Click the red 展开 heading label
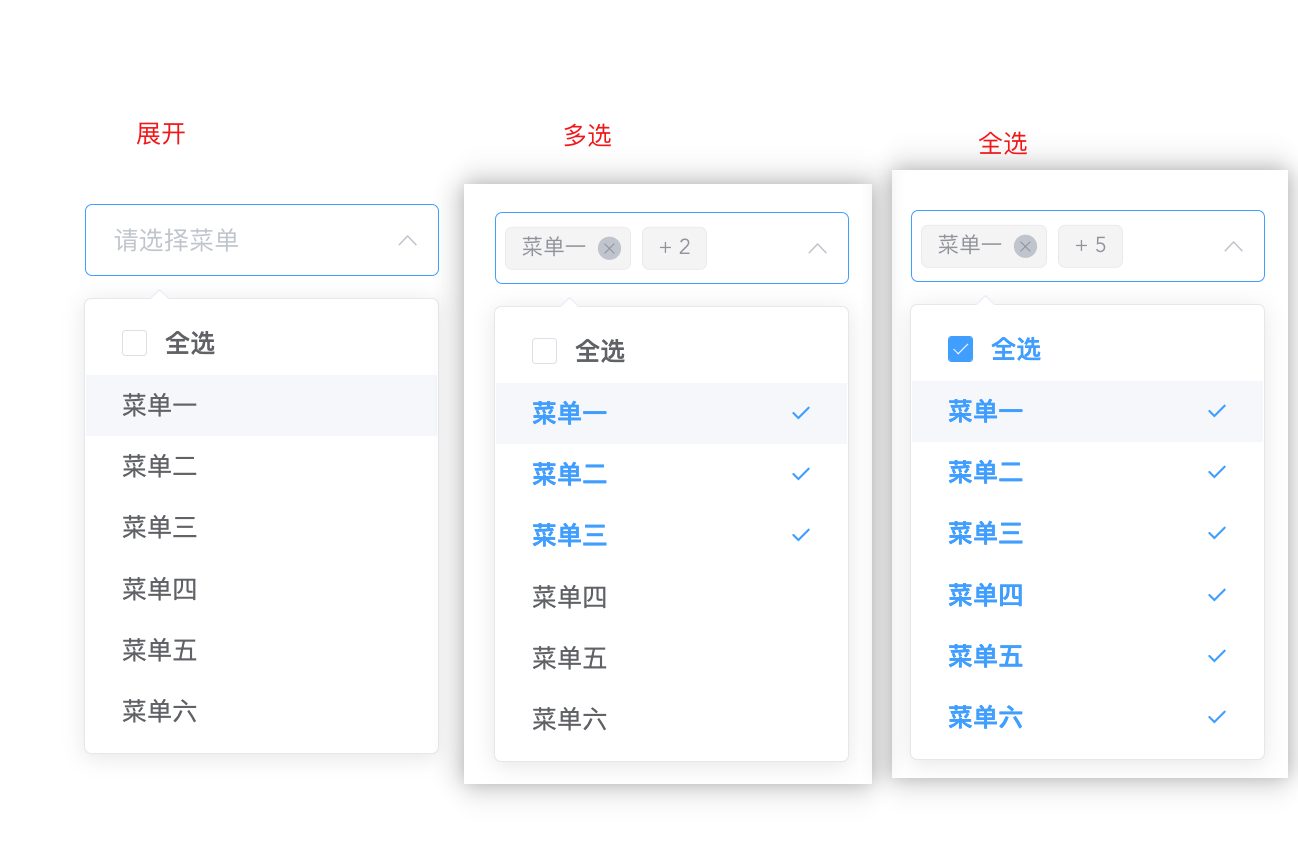 point(161,134)
